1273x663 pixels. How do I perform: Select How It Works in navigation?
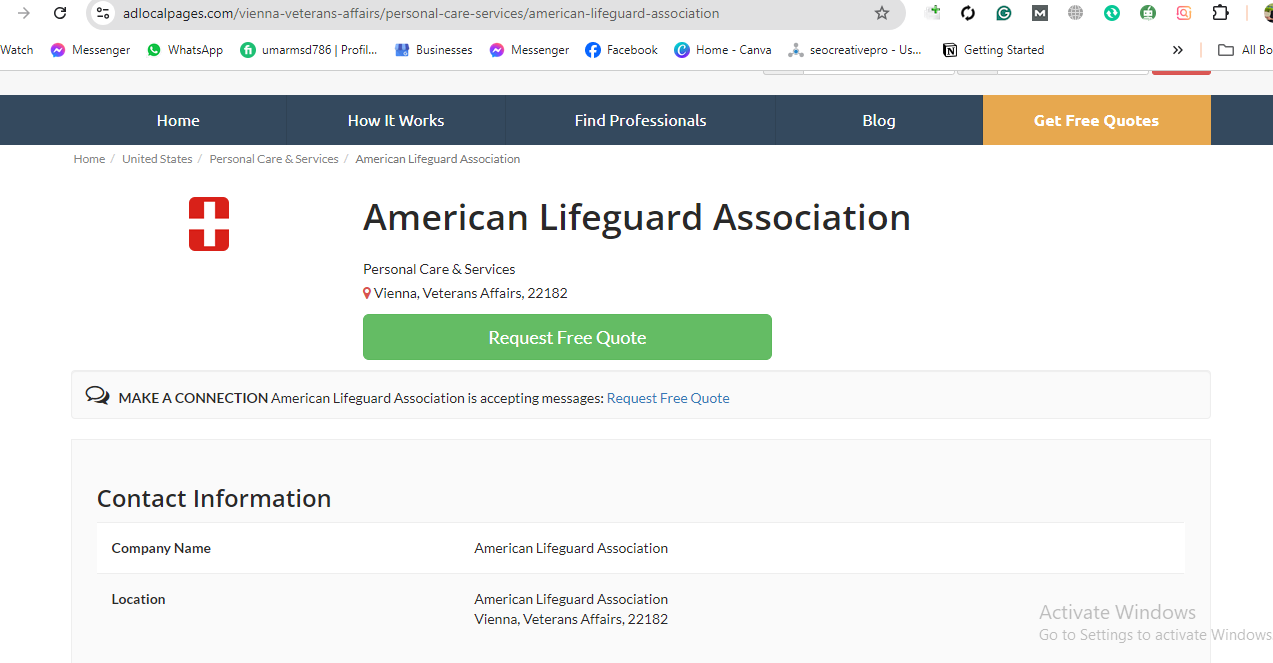[396, 120]
